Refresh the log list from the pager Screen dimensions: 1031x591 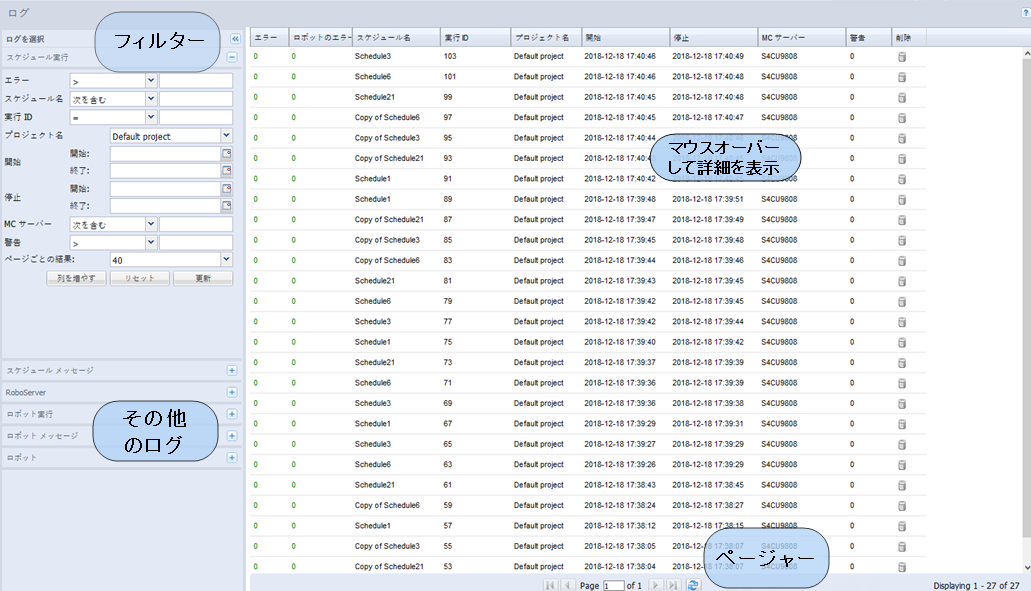pos(693,585)
